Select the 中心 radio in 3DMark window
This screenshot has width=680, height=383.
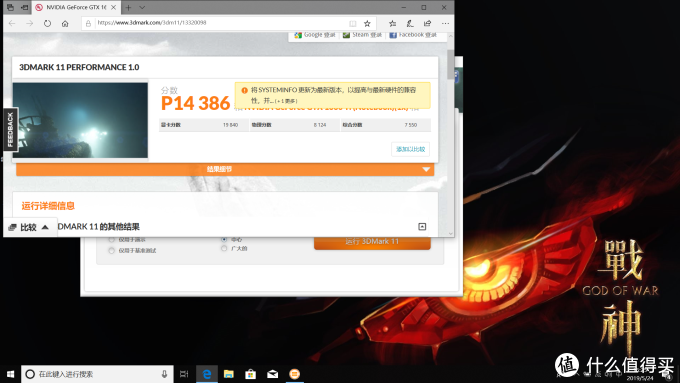tap(224, 239)
